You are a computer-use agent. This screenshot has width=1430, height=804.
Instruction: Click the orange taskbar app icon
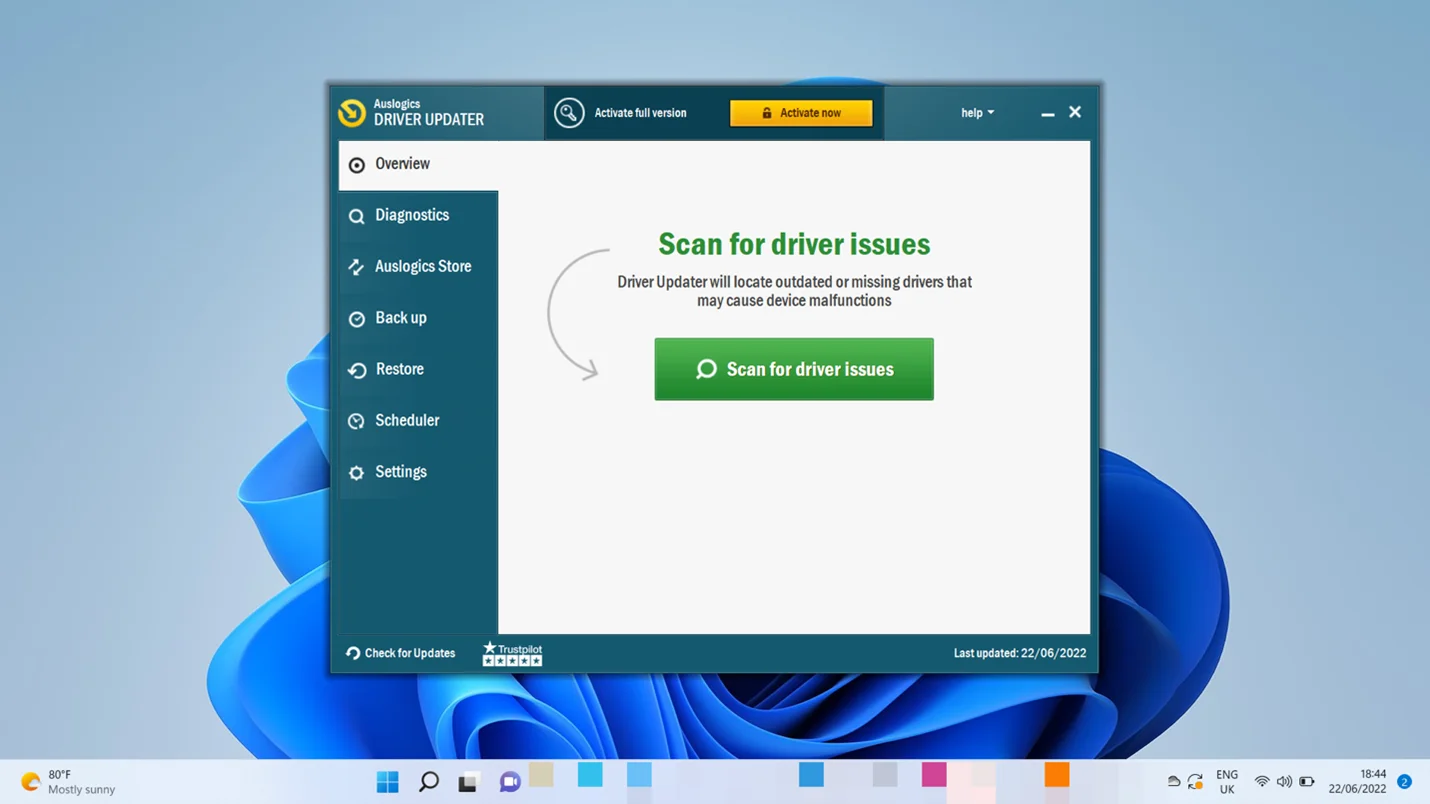point(1057,775)
